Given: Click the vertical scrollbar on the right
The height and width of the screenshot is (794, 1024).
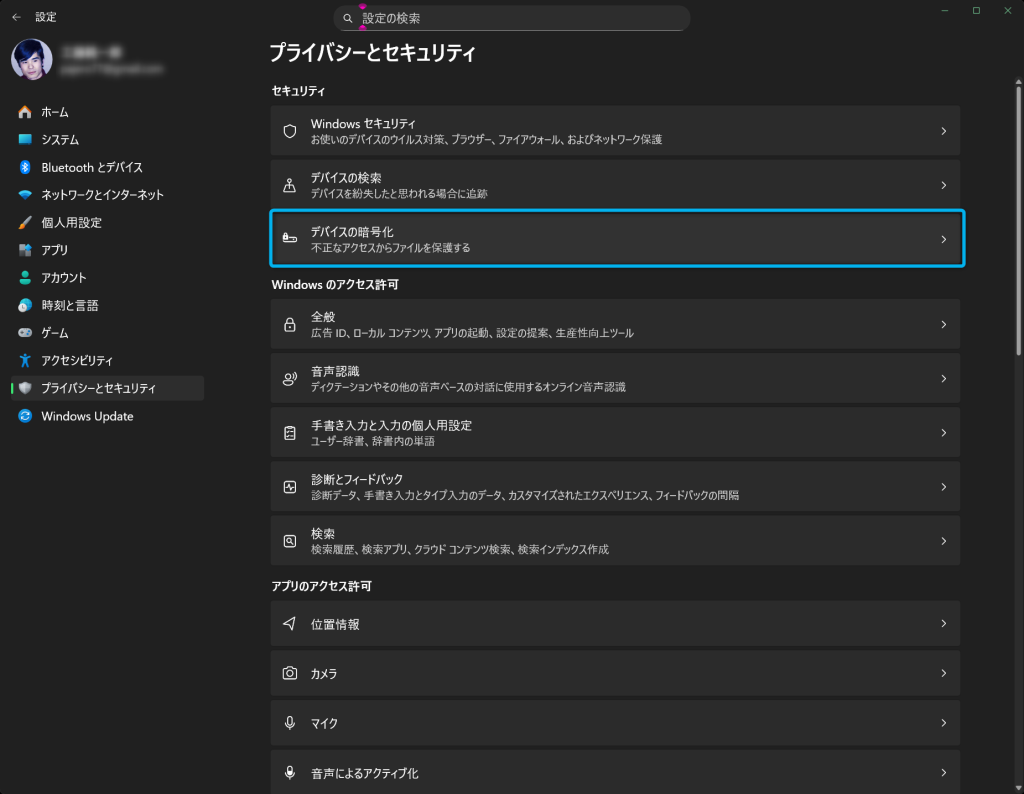Looking at the screenshot, I should click(x=1018, y=200).
